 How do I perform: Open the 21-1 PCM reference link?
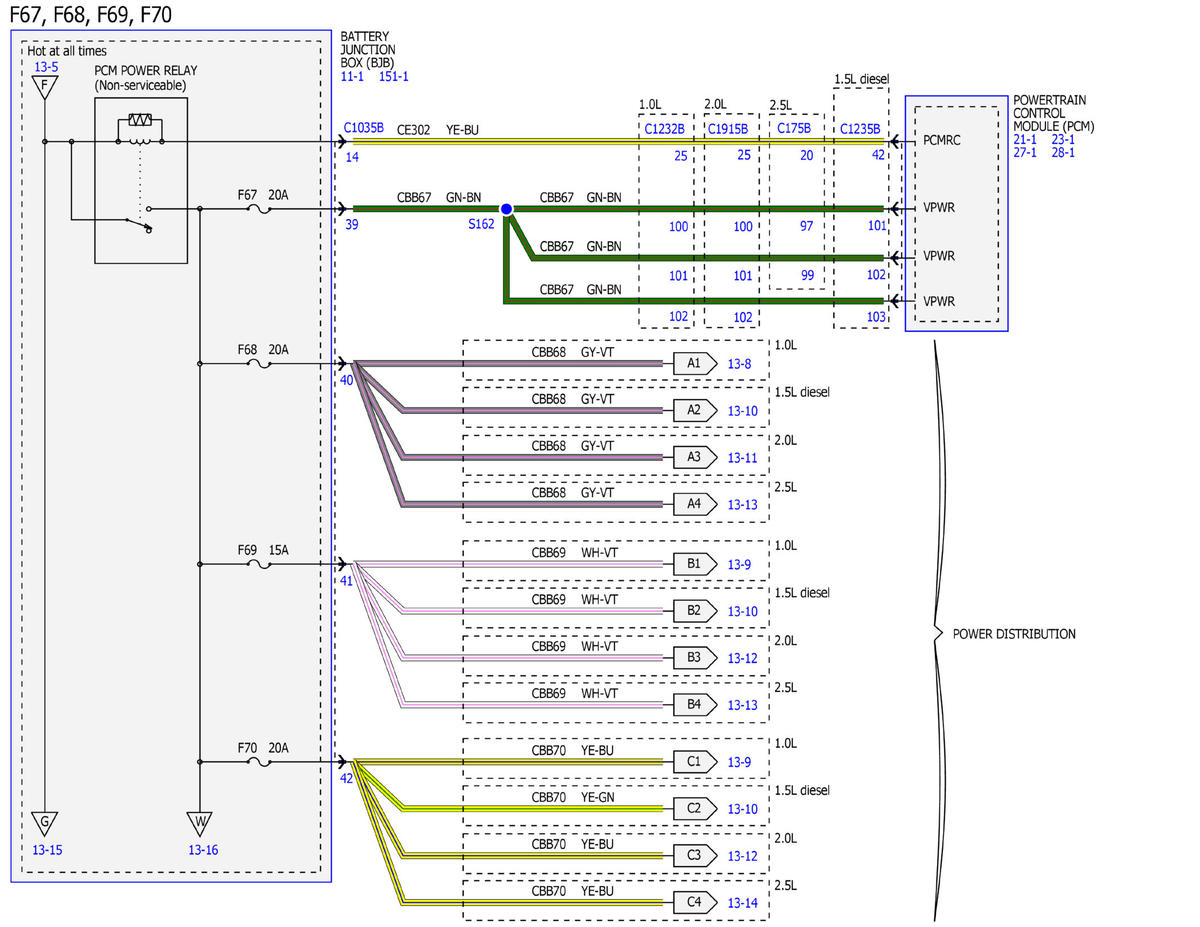[x=1025, y=139]
